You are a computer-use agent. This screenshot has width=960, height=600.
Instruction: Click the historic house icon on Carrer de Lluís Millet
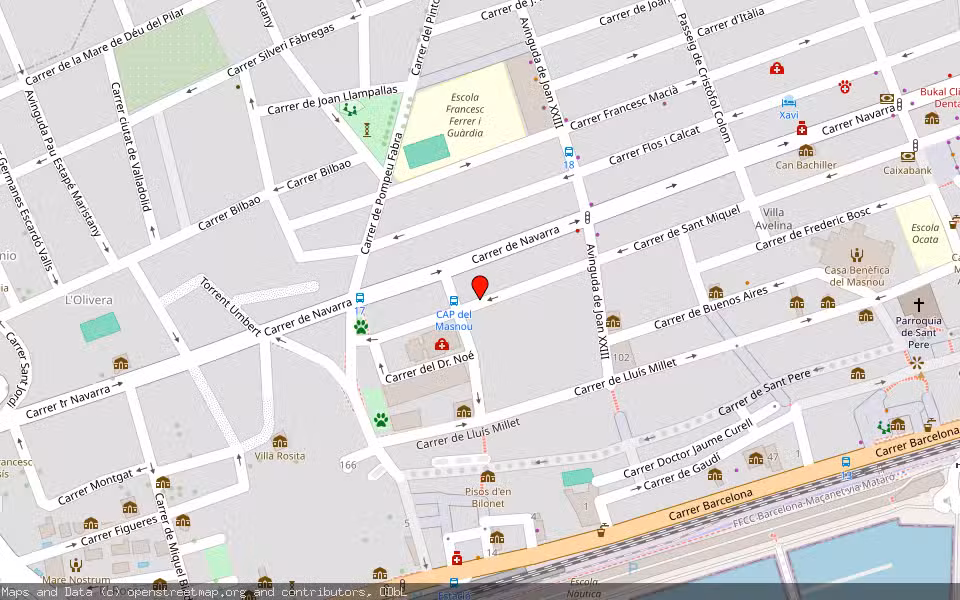pos(463,411)
